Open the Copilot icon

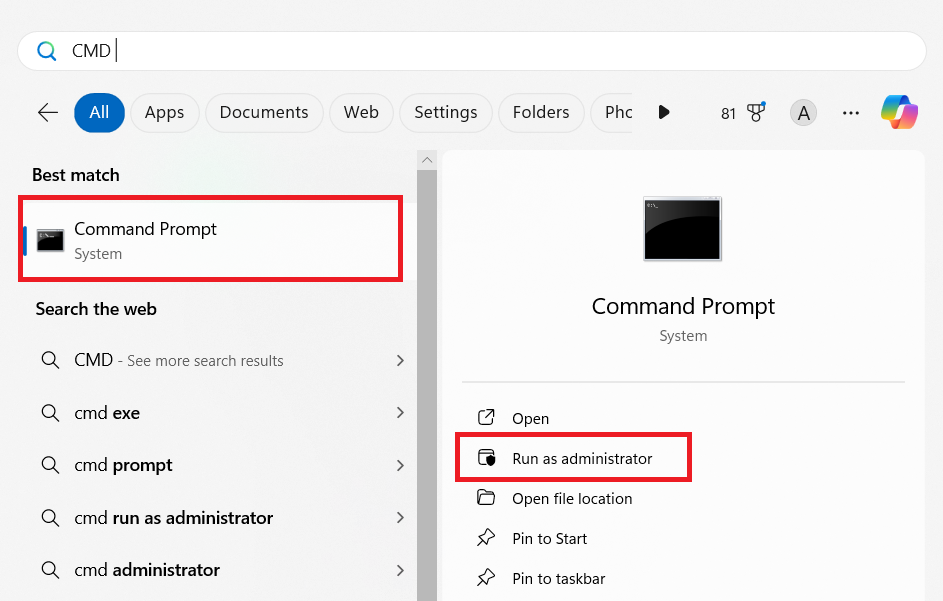coord(899,113)
